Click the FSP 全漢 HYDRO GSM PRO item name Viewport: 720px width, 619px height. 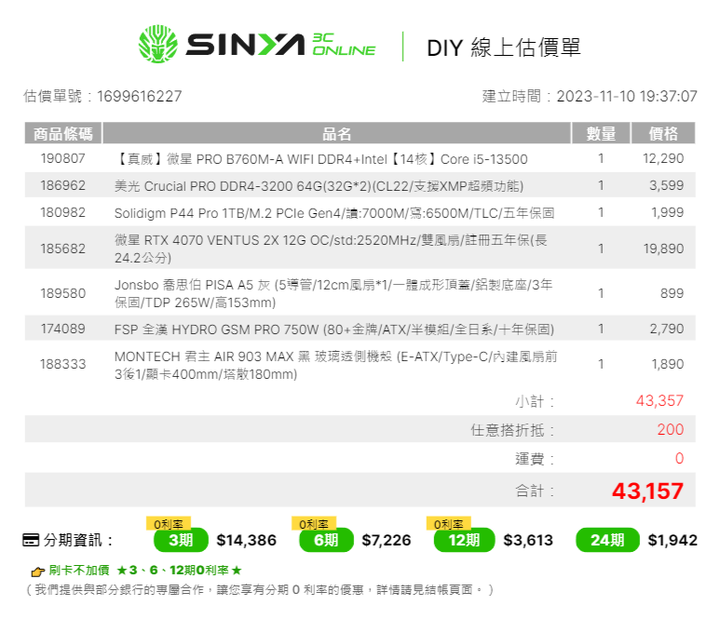(334, 329)
